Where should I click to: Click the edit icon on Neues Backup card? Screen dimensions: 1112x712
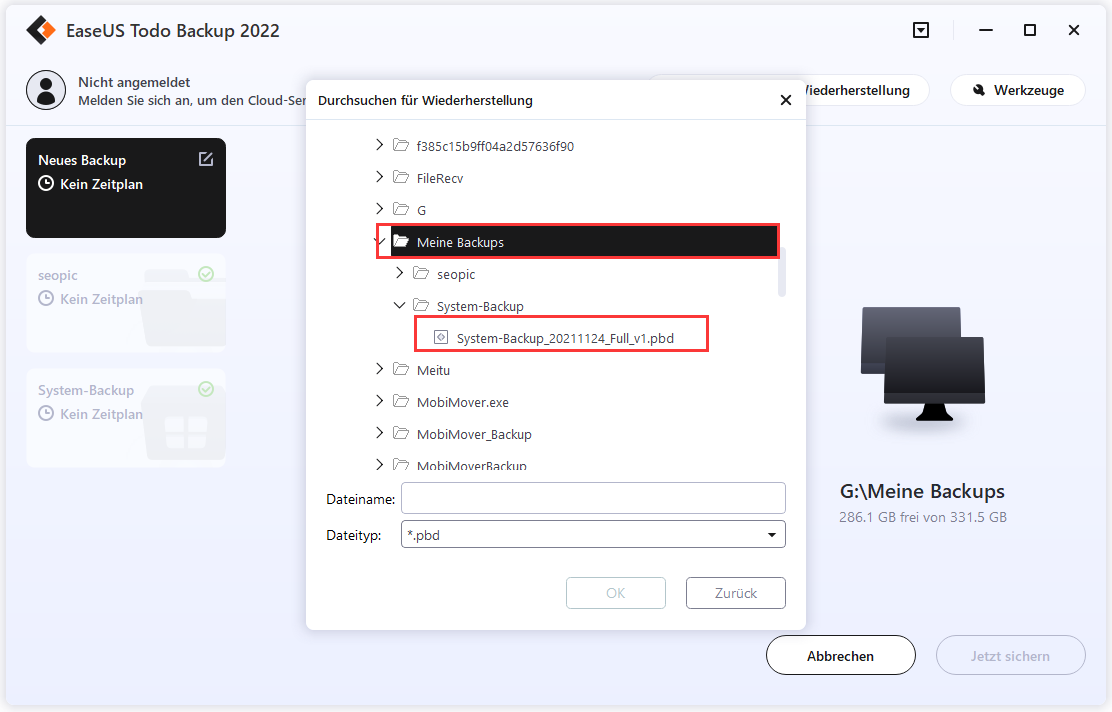click(206, 159)
